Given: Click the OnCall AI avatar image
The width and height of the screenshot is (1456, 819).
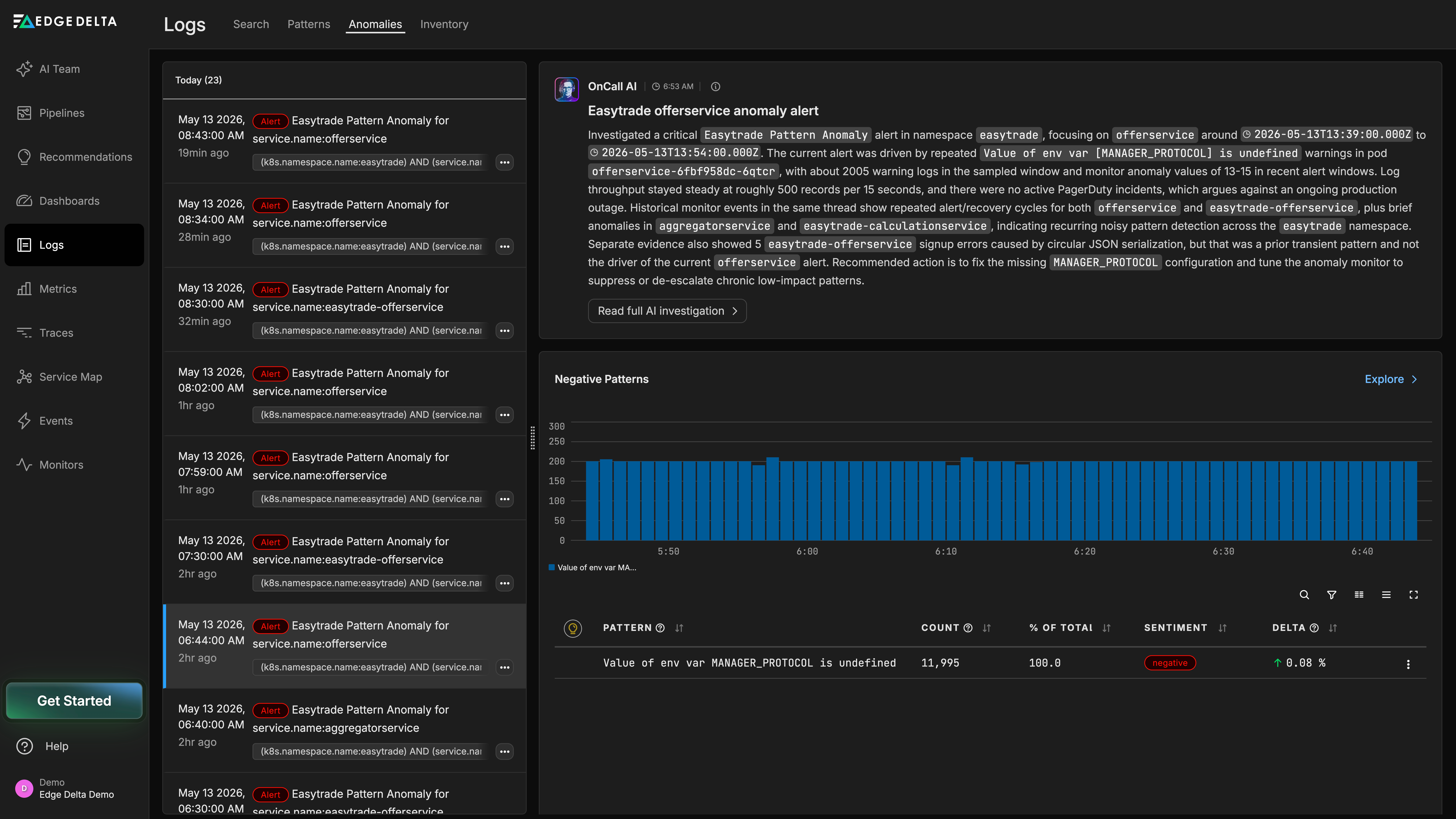Looking at the screenshot, I should point(566,89).
